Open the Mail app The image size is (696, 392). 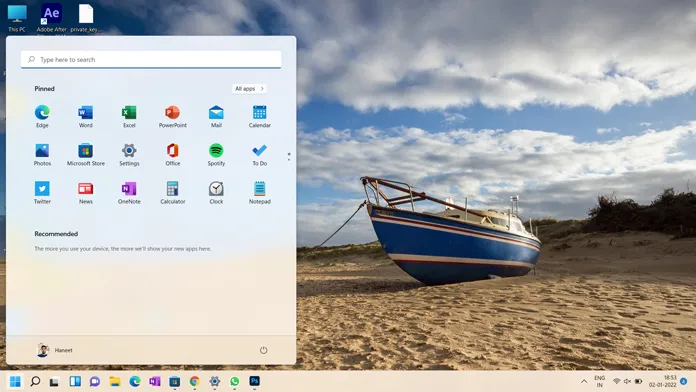(x=216, y=116)
